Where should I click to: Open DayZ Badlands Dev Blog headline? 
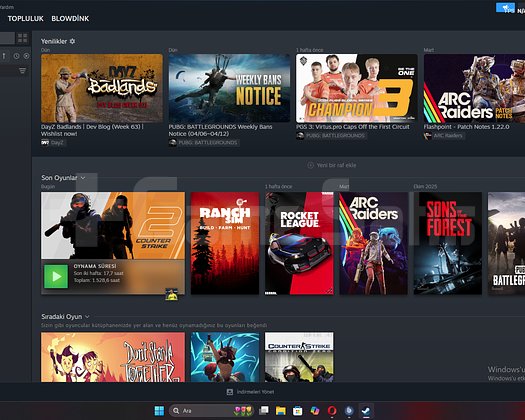92,130
